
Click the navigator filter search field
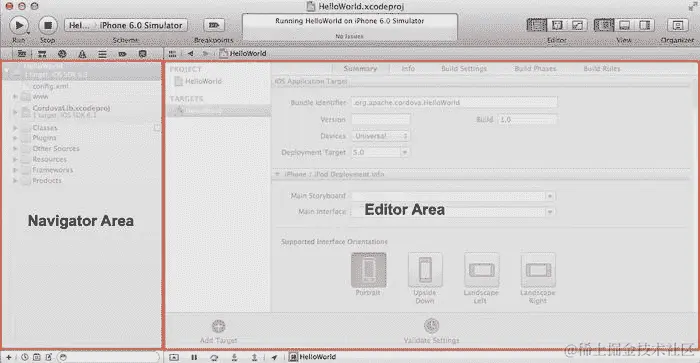click(x=108, y=357)
